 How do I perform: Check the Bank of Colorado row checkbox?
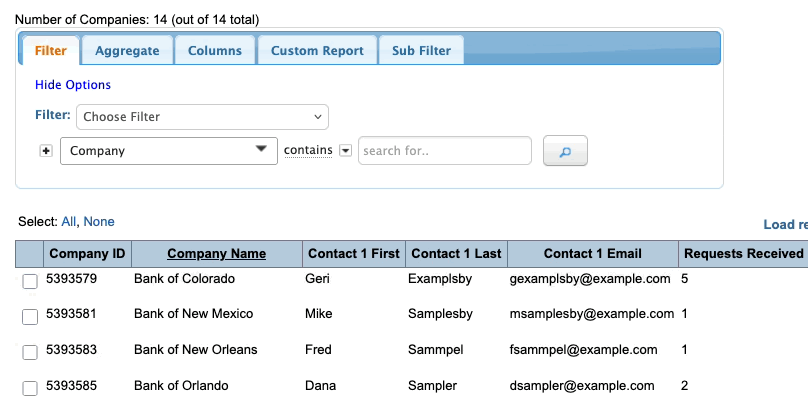pyautogui.click(x=30, y=281)
